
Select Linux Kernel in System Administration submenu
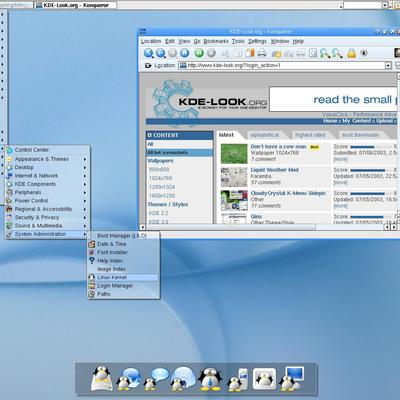(x=123, y=277)
